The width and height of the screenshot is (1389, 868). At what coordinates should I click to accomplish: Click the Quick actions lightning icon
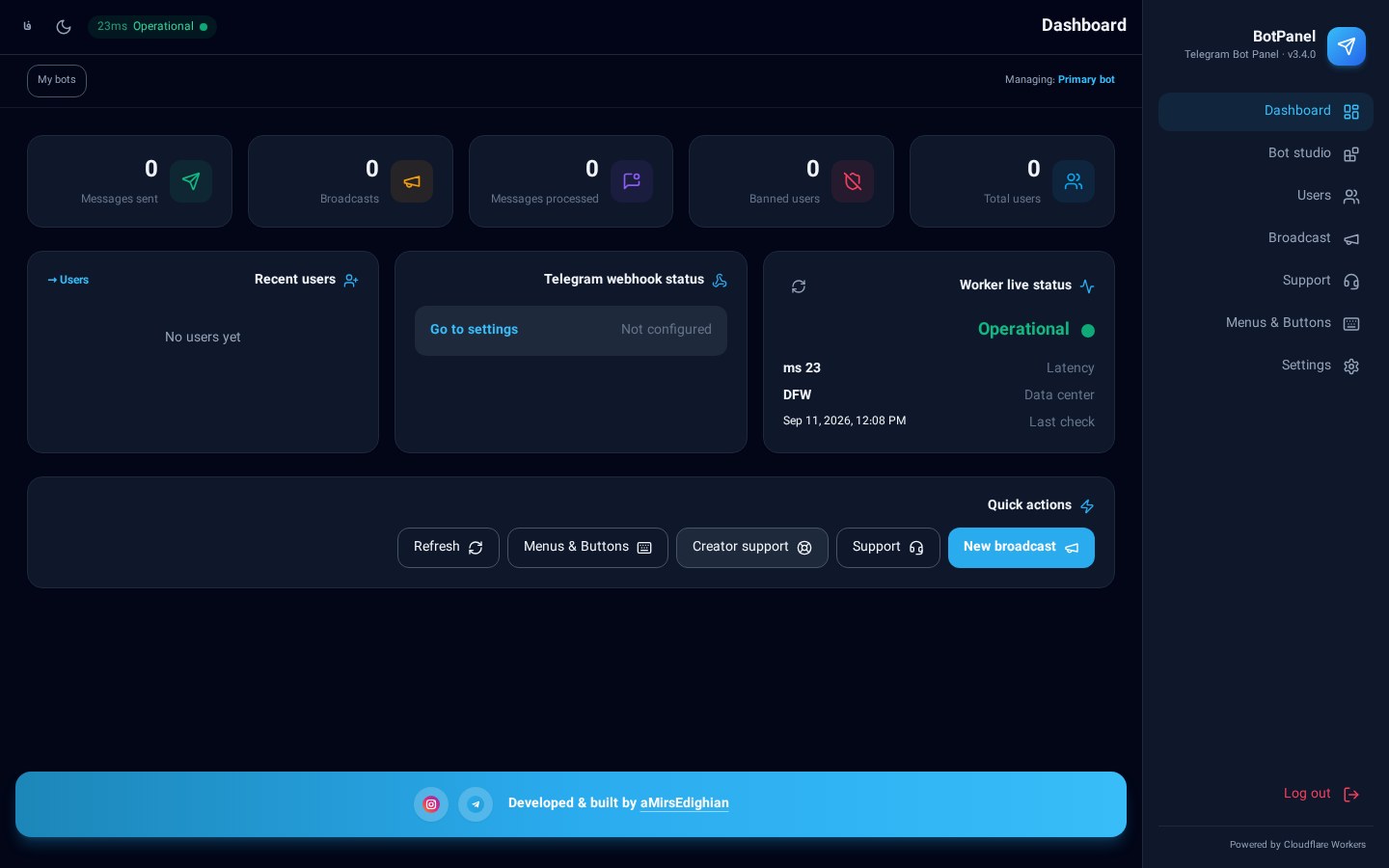[x=1087, y=506]
